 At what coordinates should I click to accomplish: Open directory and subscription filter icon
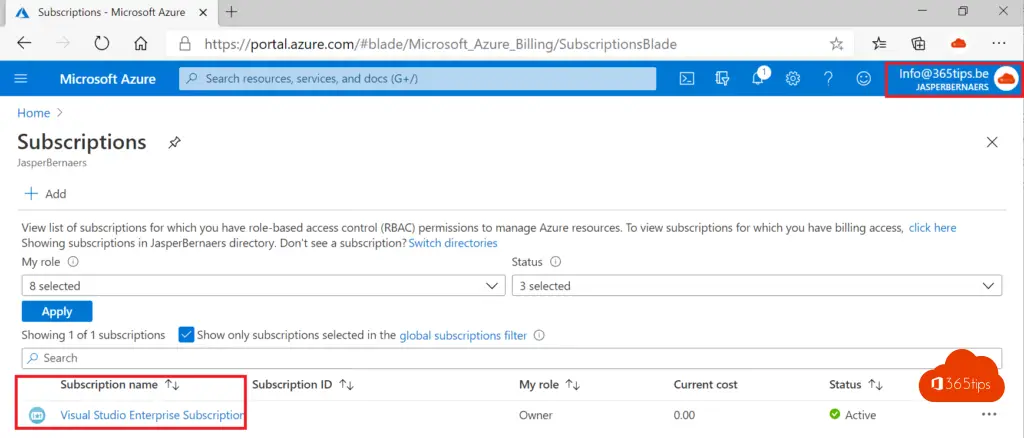pos(723,79)
